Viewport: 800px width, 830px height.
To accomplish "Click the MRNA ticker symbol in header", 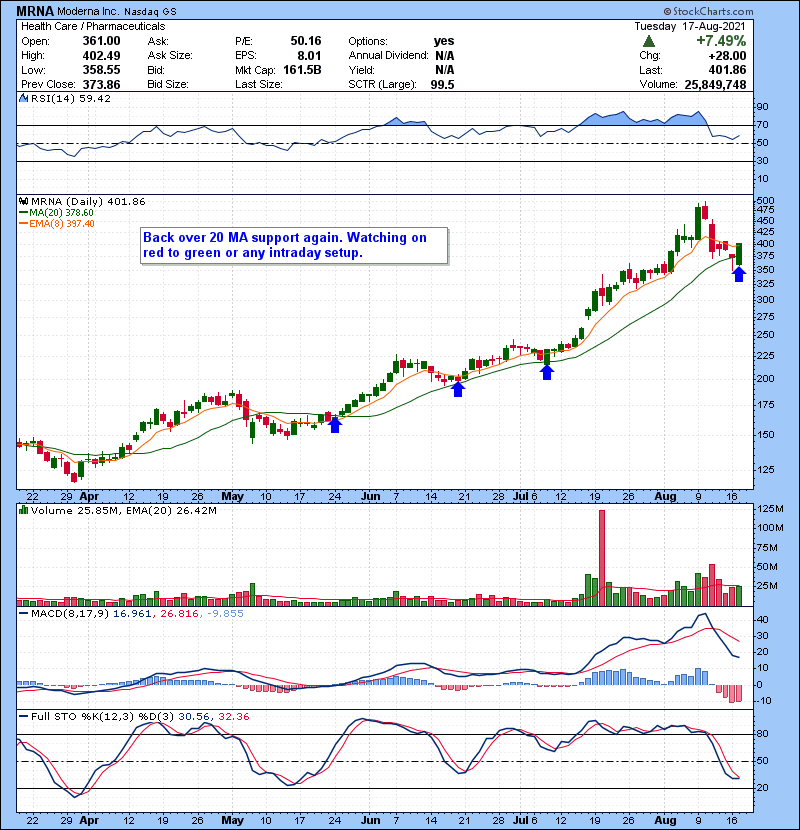I will (x=35, y=11).
